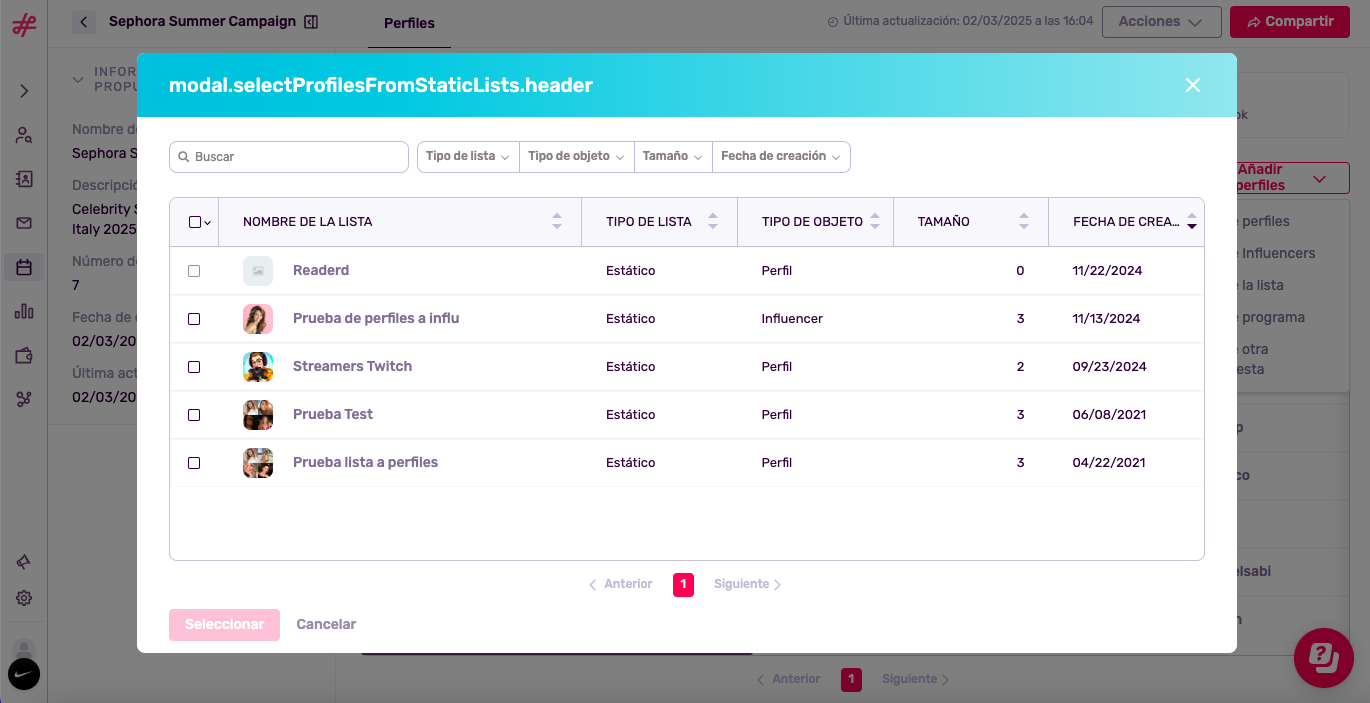Open the Prueba de perfiles a influ name

[376, 319]
